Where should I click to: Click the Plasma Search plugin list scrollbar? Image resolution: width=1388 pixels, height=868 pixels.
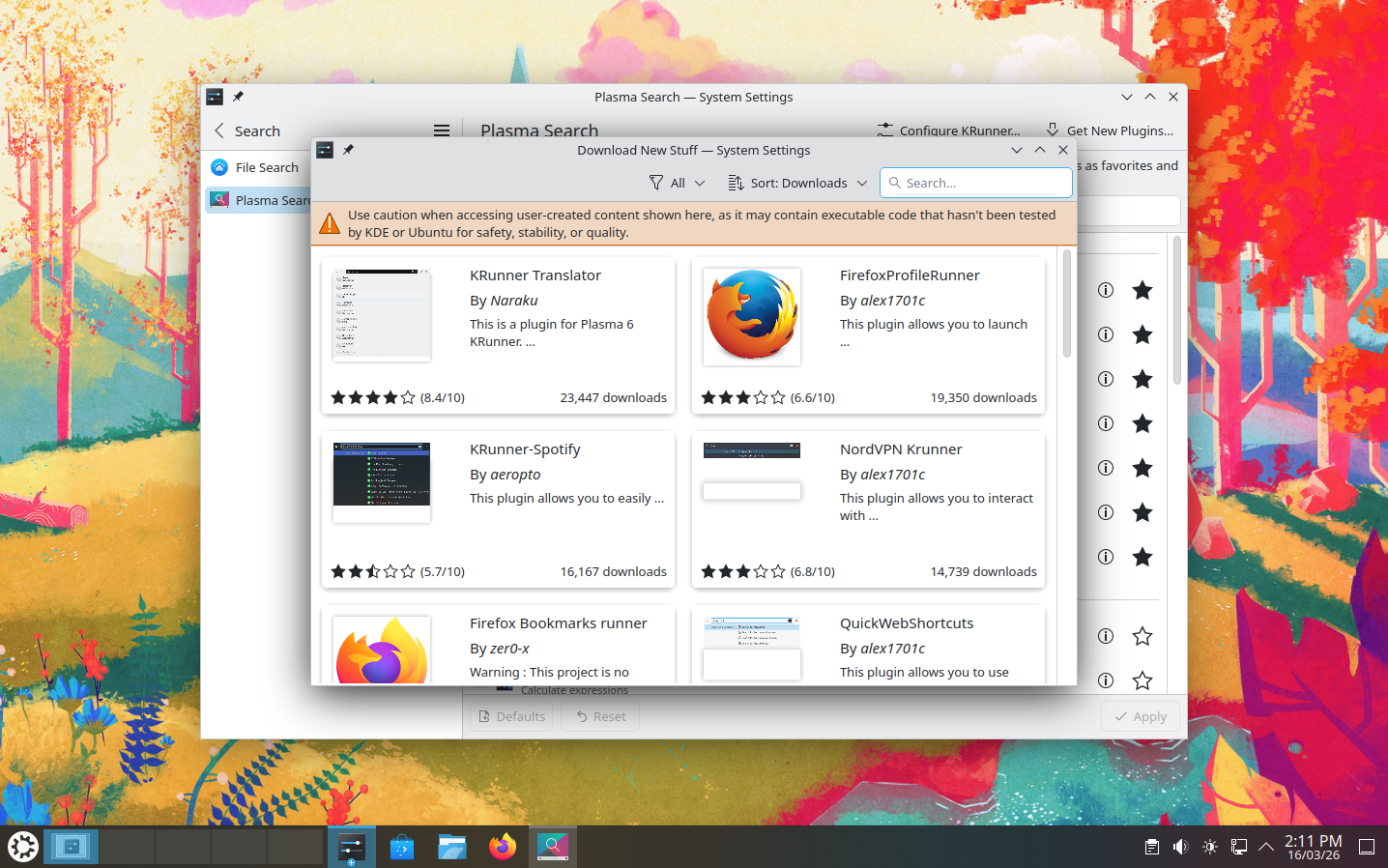pos(1177,309)
